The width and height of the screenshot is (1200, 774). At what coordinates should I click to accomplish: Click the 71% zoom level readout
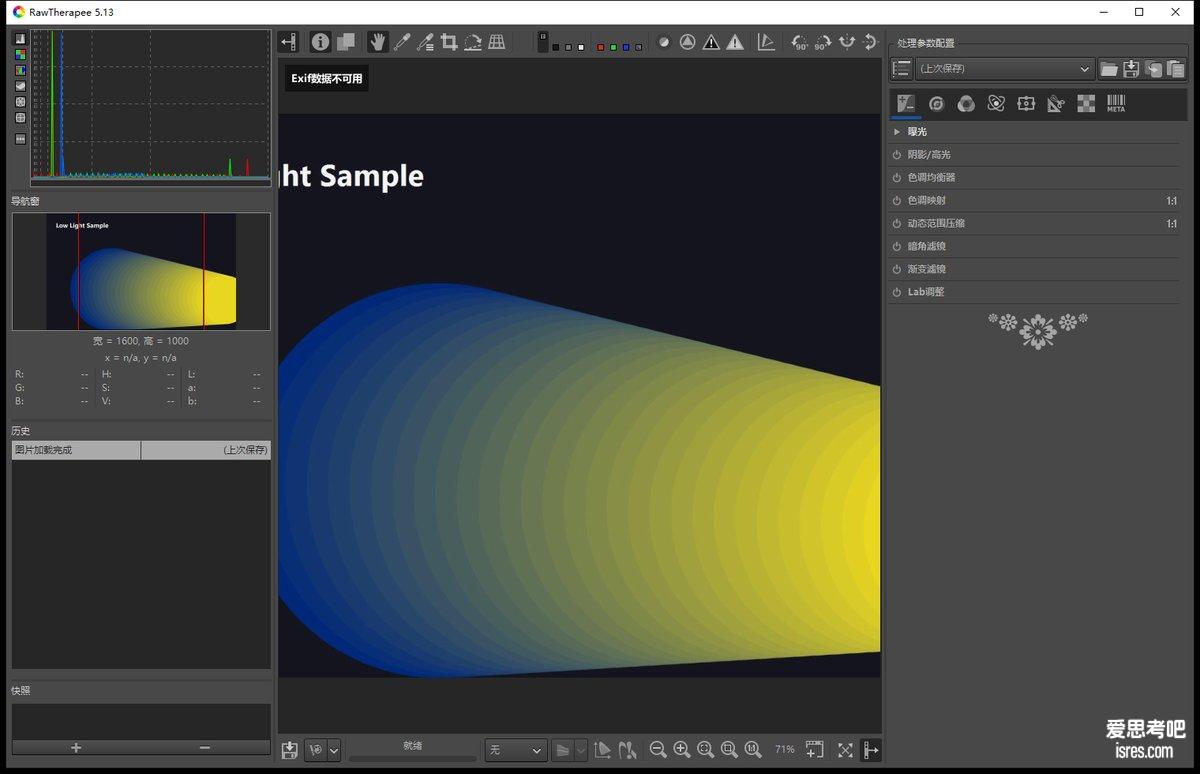784,750
